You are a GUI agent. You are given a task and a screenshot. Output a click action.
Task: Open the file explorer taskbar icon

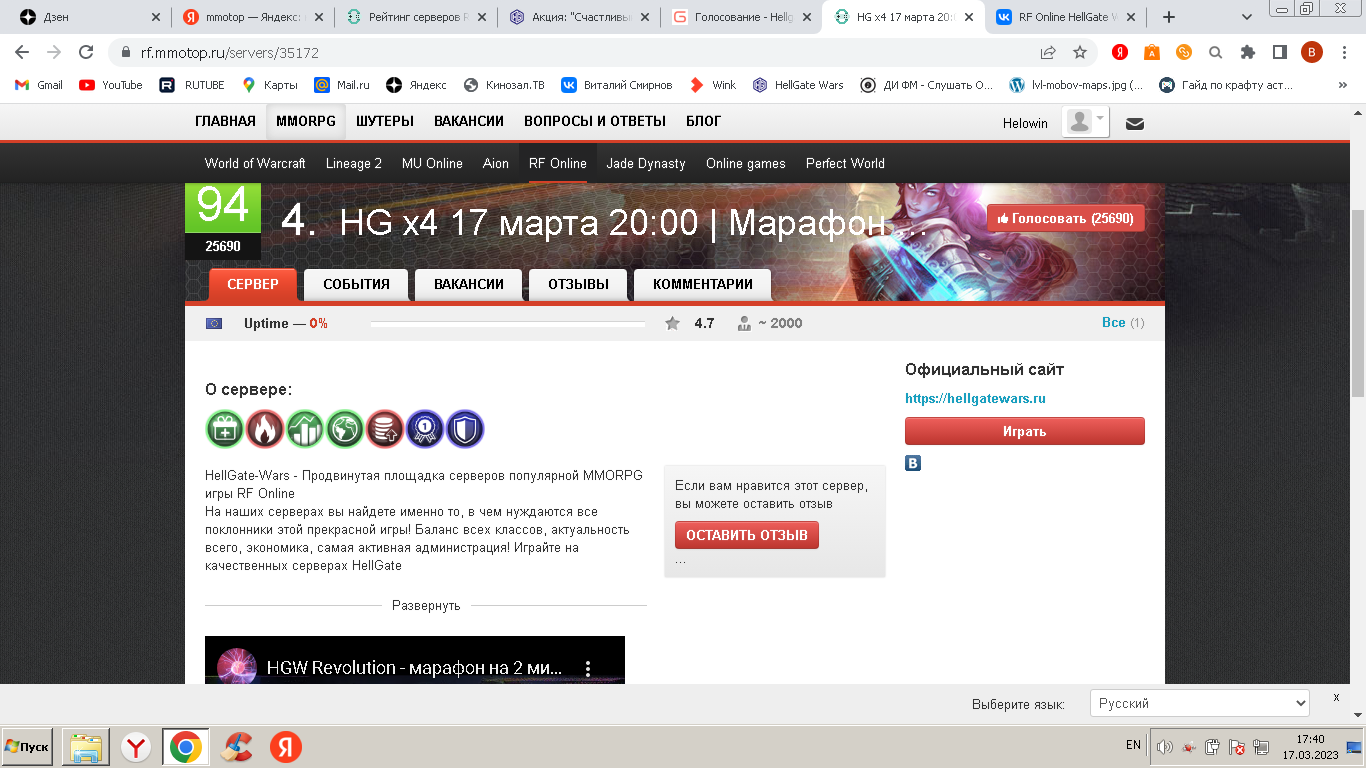(86, 747)
